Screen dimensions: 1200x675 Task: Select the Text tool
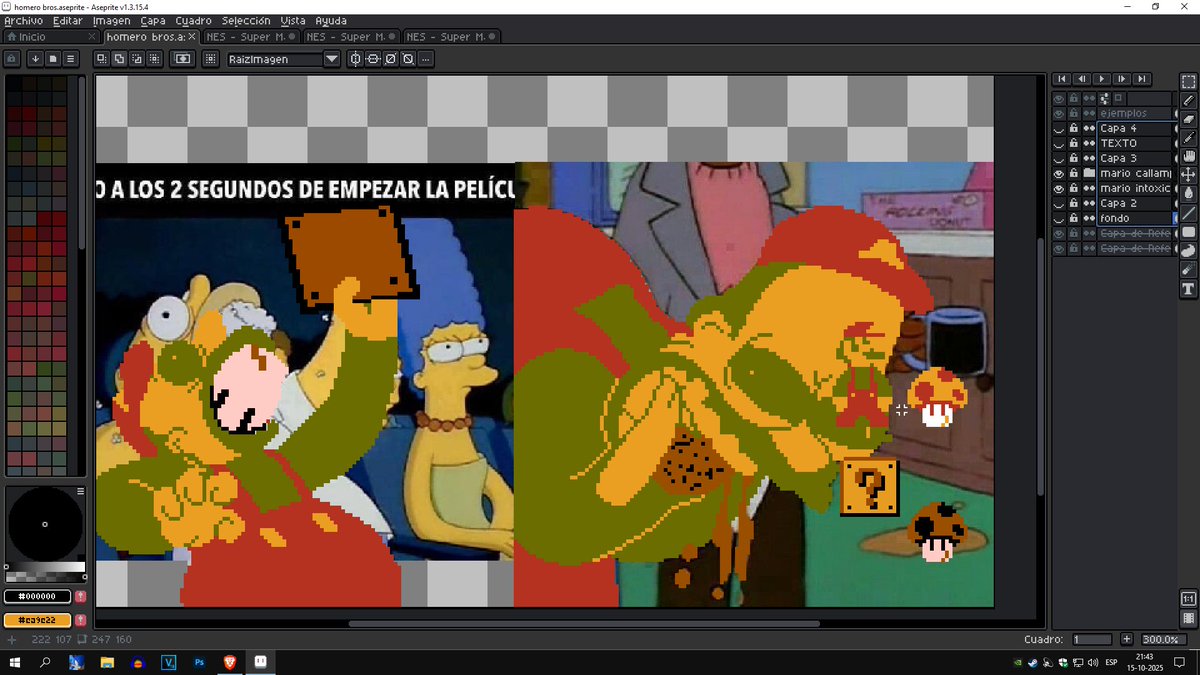(1188, 289)
